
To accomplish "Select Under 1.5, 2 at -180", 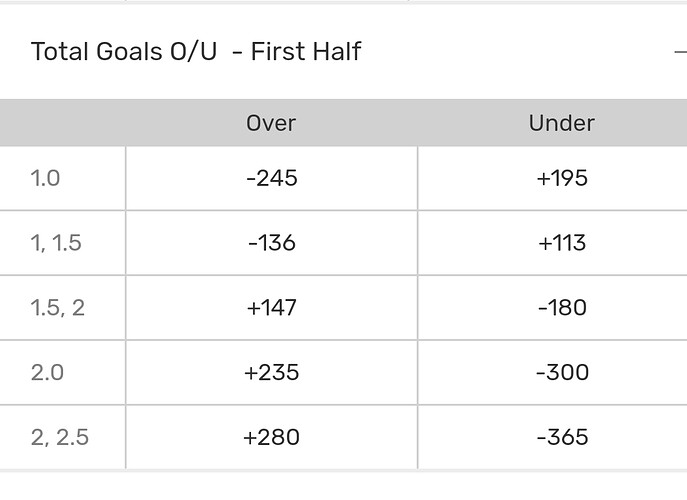I will [562, 307].
